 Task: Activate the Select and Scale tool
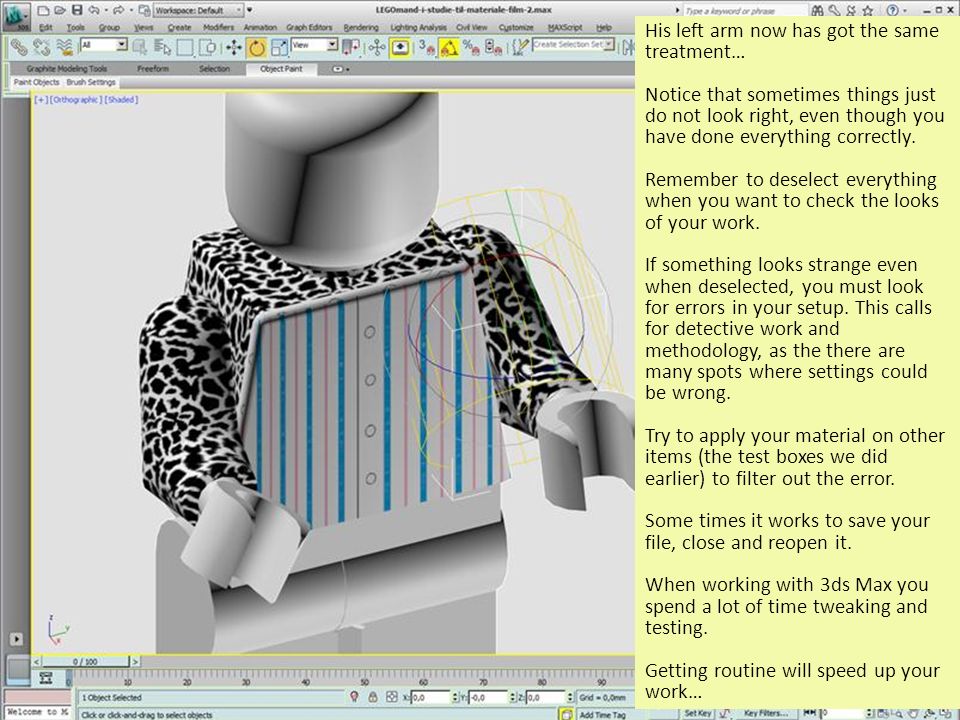(279, 47)
